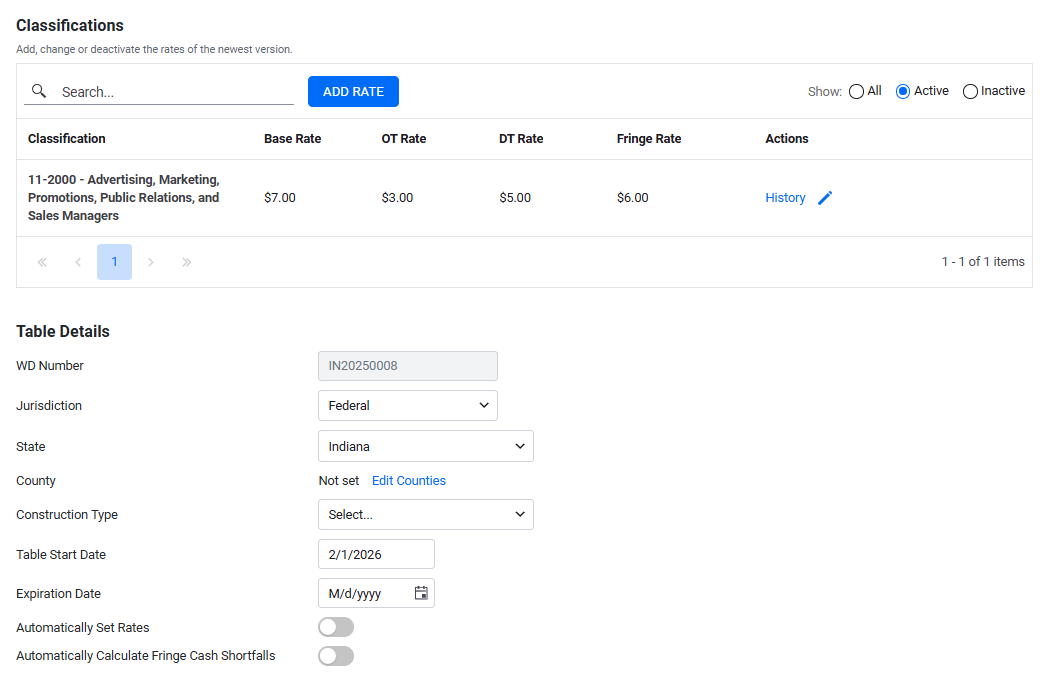Click the Classification column header
Image resolution: width=1051 pixels, height=677 pixels.
point(66,139)
